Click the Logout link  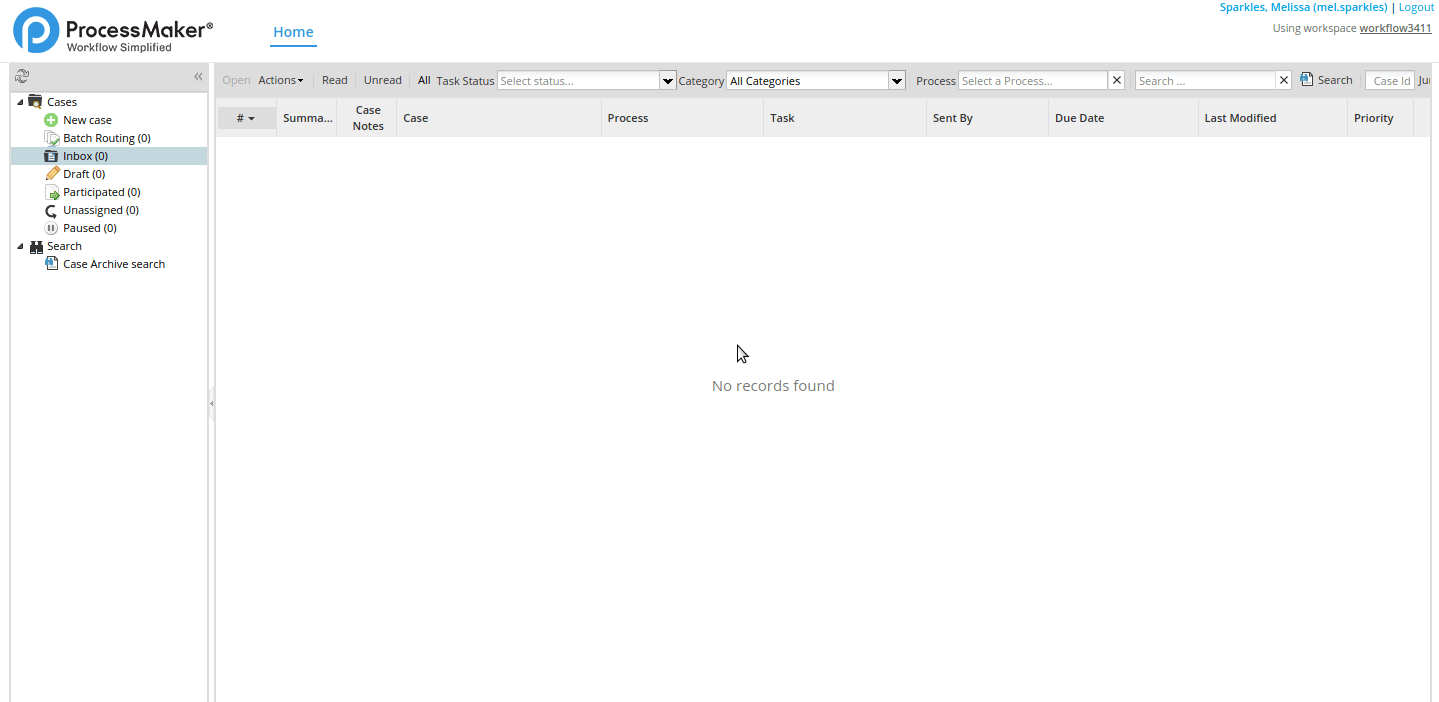coord(1416,7)
